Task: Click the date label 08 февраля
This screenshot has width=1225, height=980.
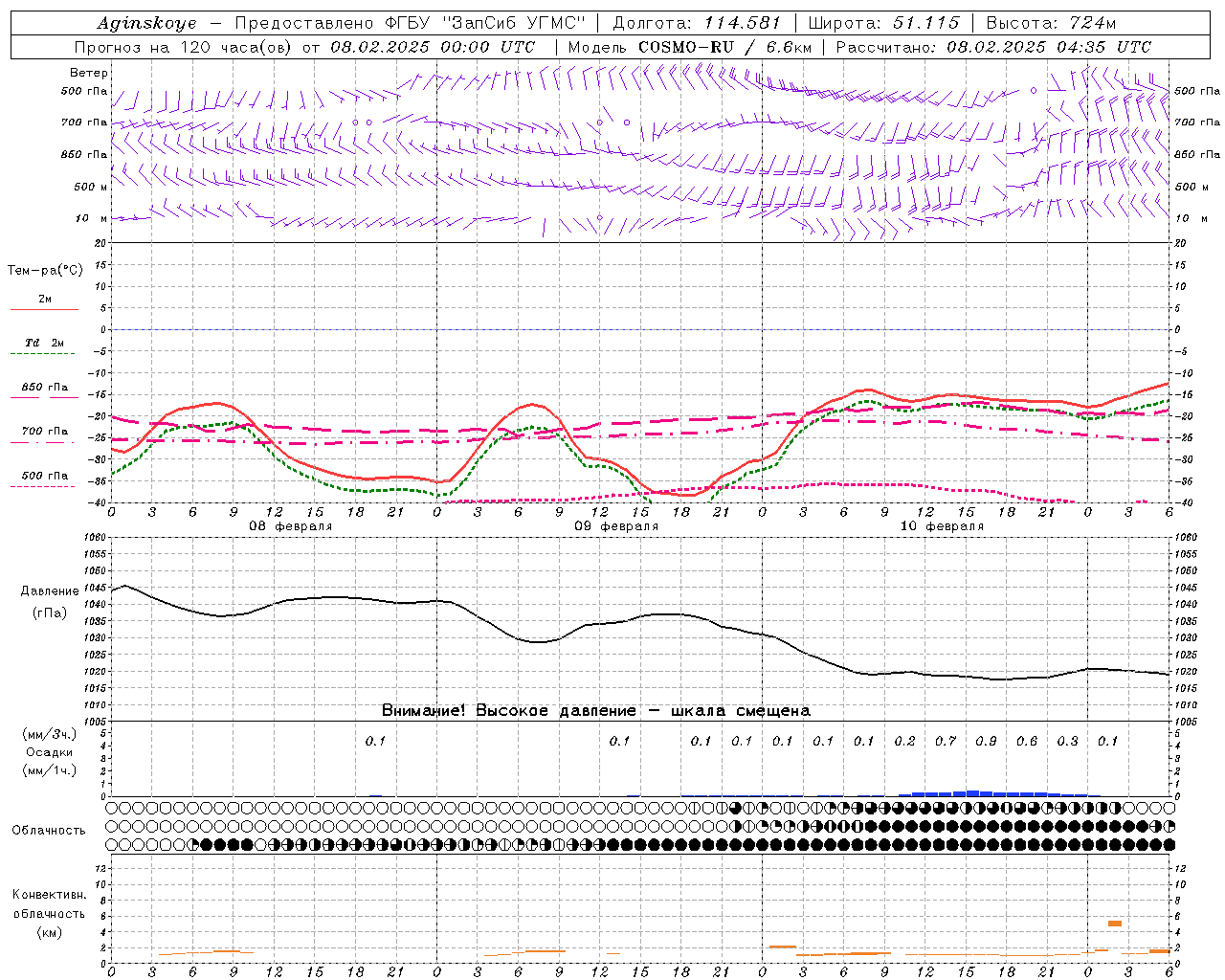Action: [x=291, y=526]
